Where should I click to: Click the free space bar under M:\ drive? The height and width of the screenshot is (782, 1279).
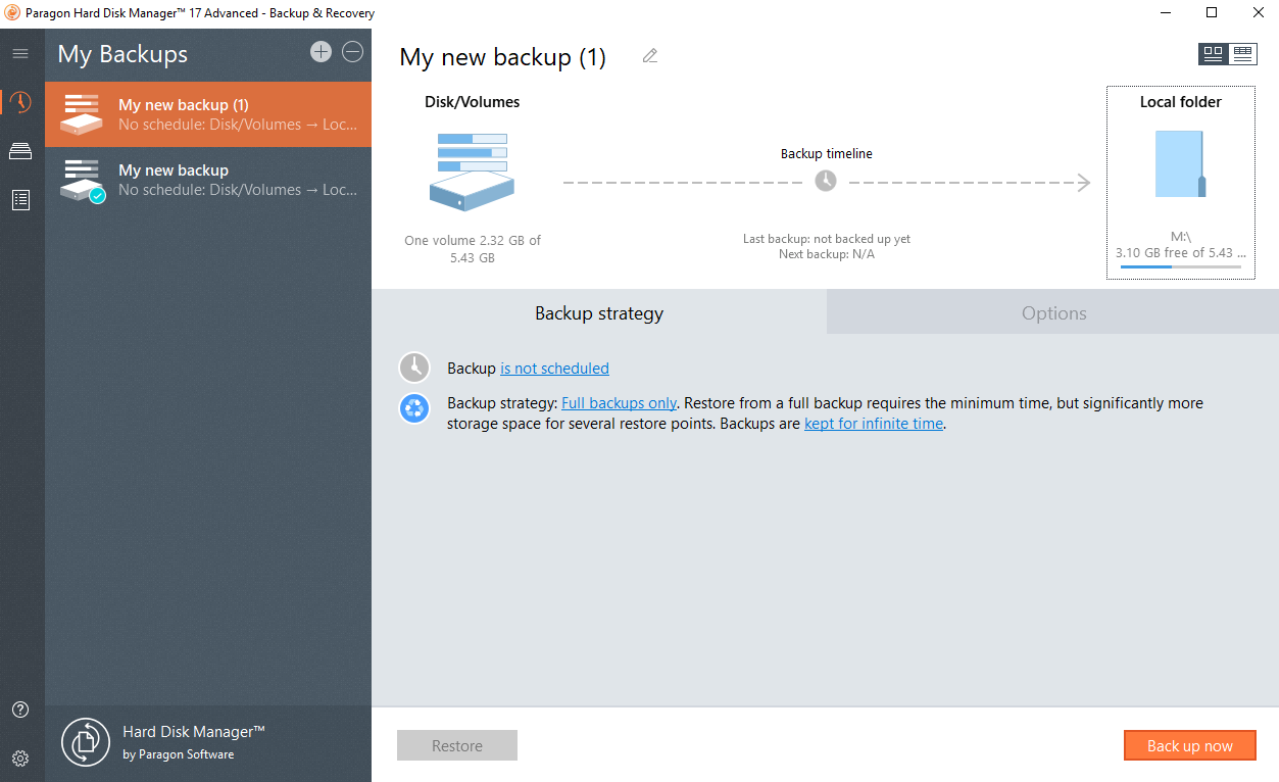pyautogui.click(x=1180, y=268)
